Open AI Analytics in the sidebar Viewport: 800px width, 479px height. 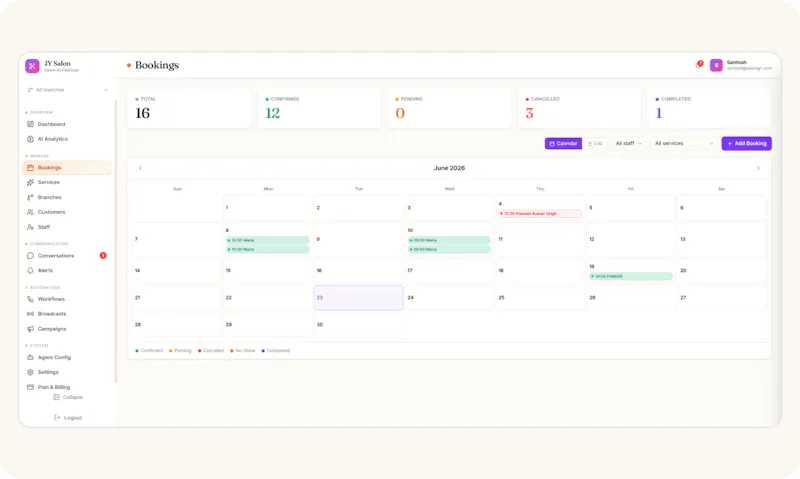(67, 139)
